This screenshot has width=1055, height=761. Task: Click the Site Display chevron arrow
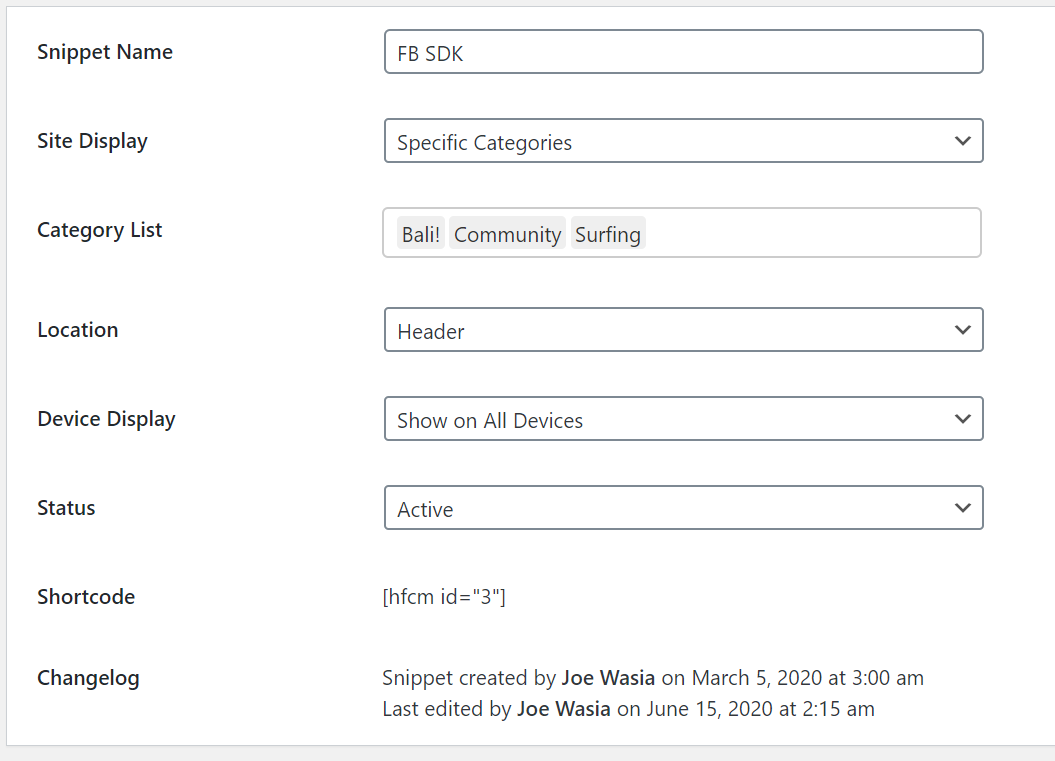pos(963,141)
